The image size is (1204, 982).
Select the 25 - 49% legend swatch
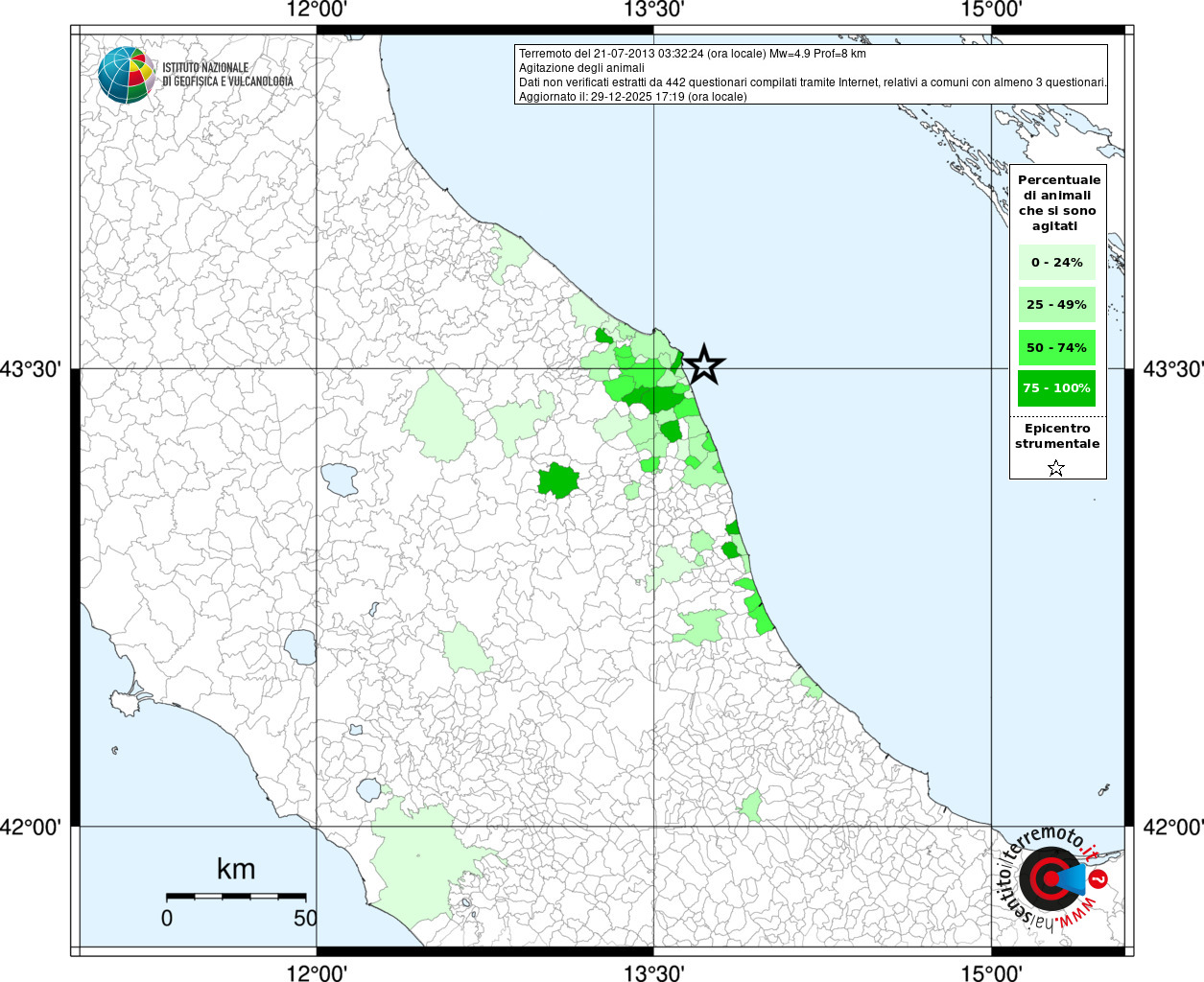pyautogui.click(x=1056, y=305)
